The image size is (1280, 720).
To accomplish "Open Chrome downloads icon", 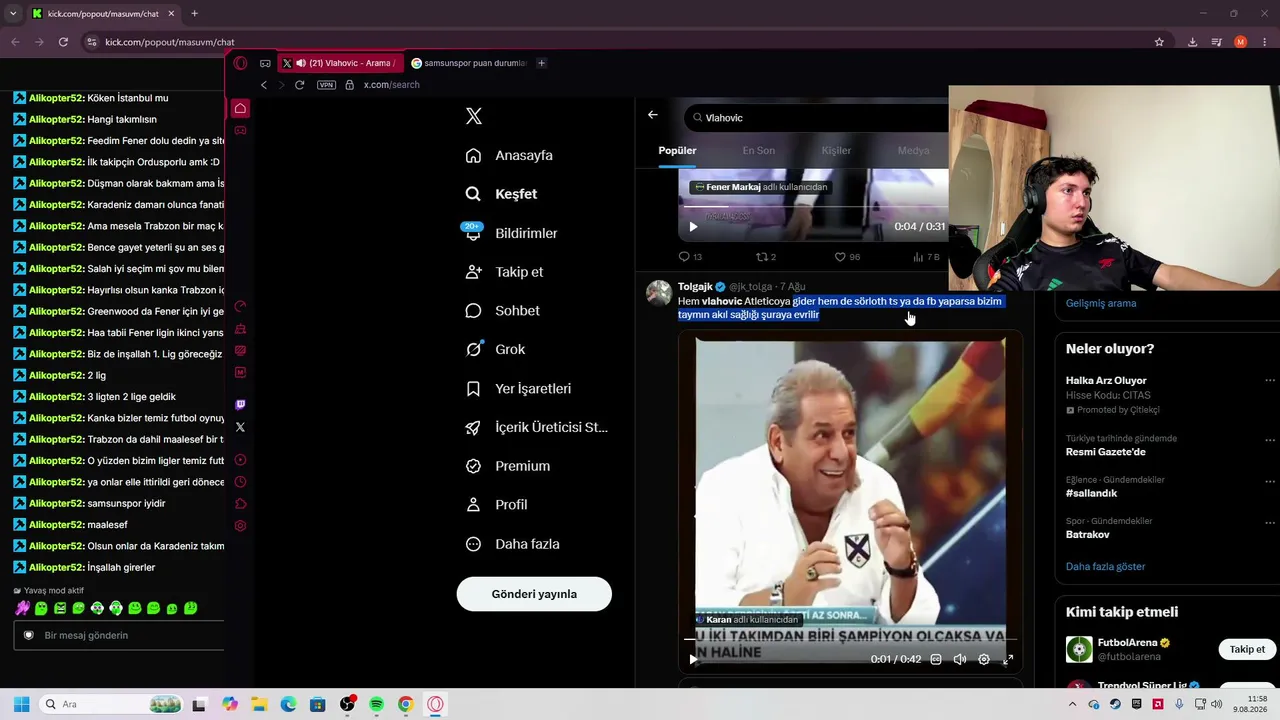I will [1192, 42].
